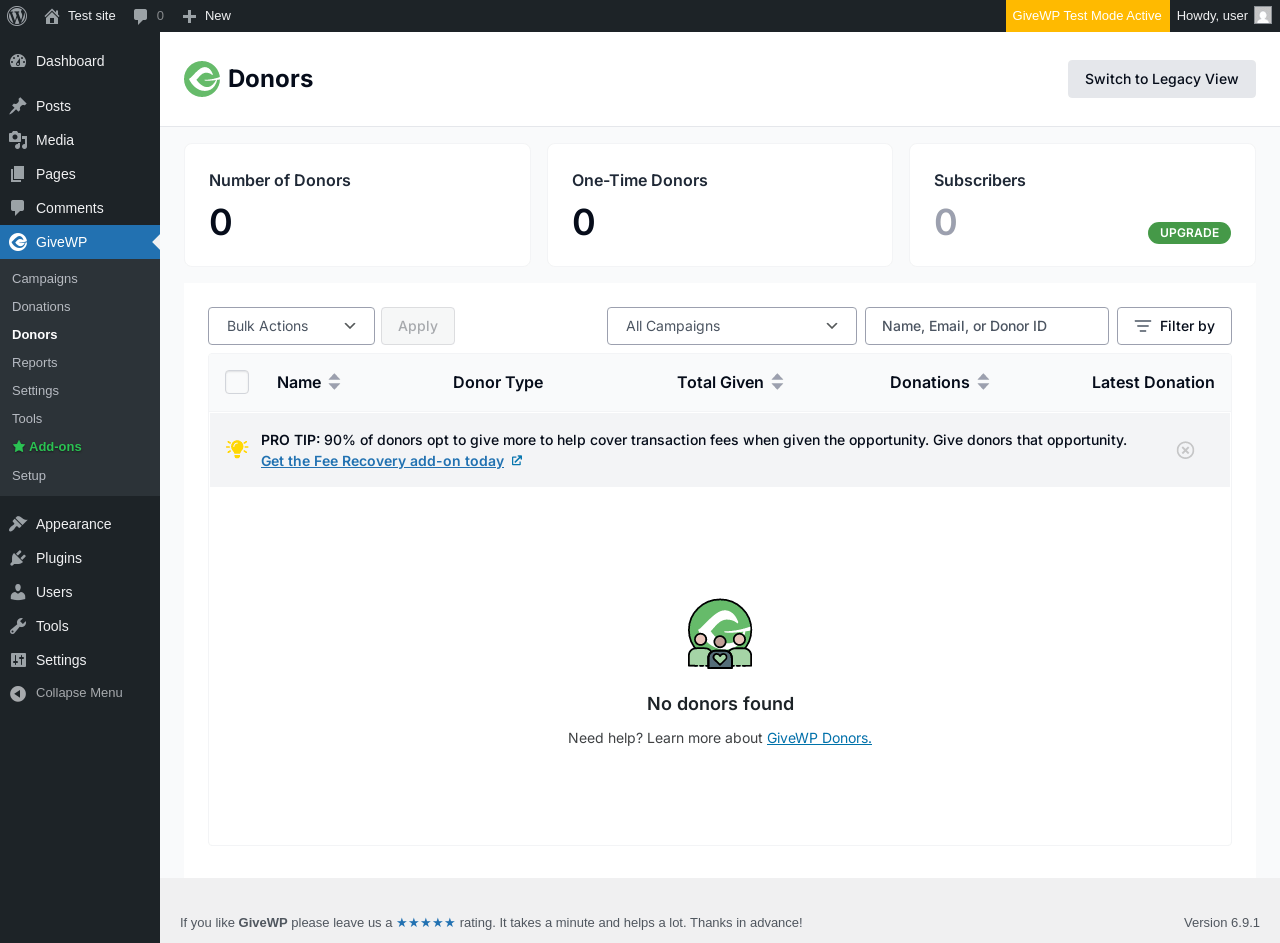
Task: Click the green UPGRADE badge
Action: (1189, 233)
